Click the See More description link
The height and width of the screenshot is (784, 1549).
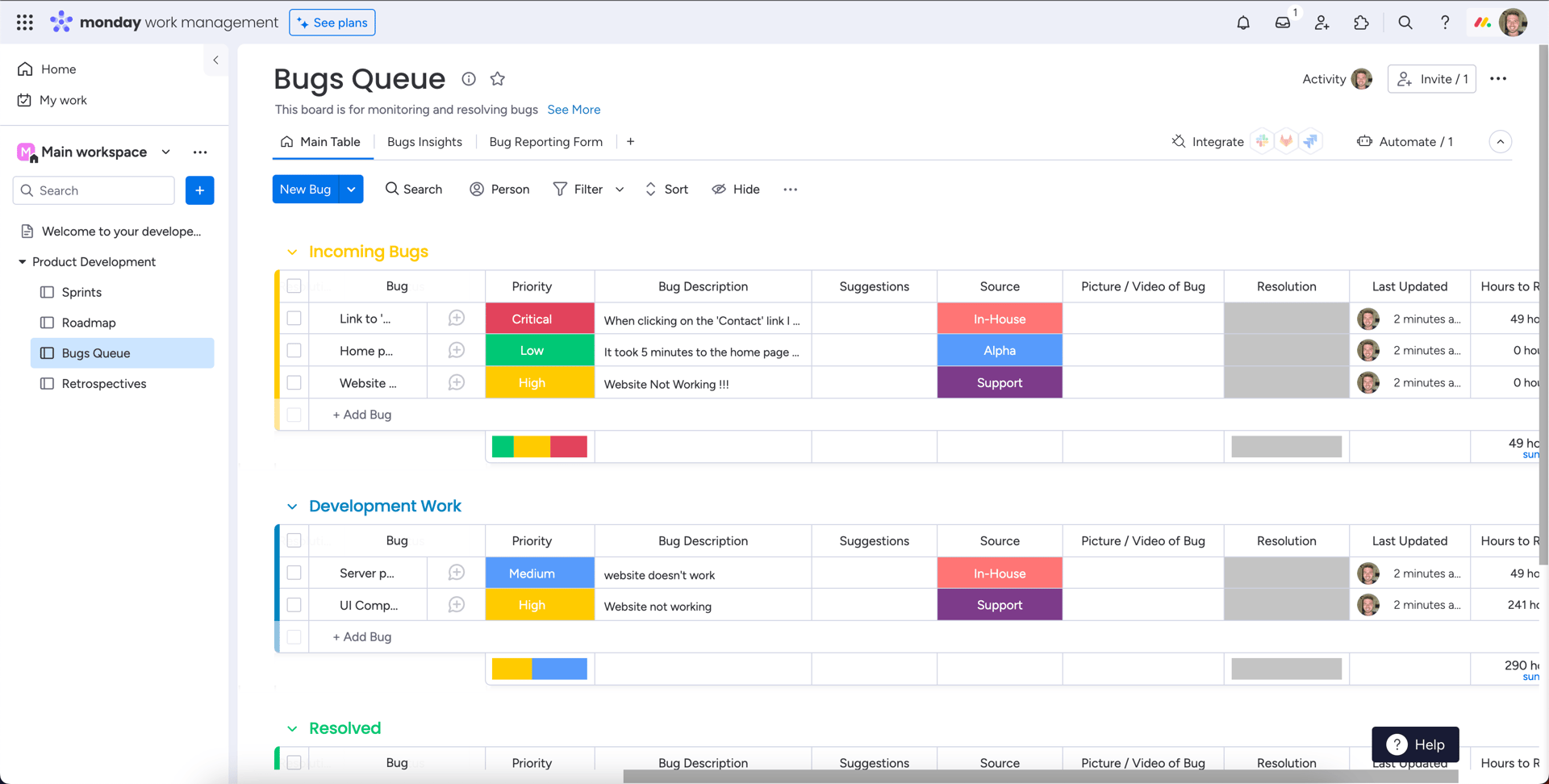click(574, 110)
